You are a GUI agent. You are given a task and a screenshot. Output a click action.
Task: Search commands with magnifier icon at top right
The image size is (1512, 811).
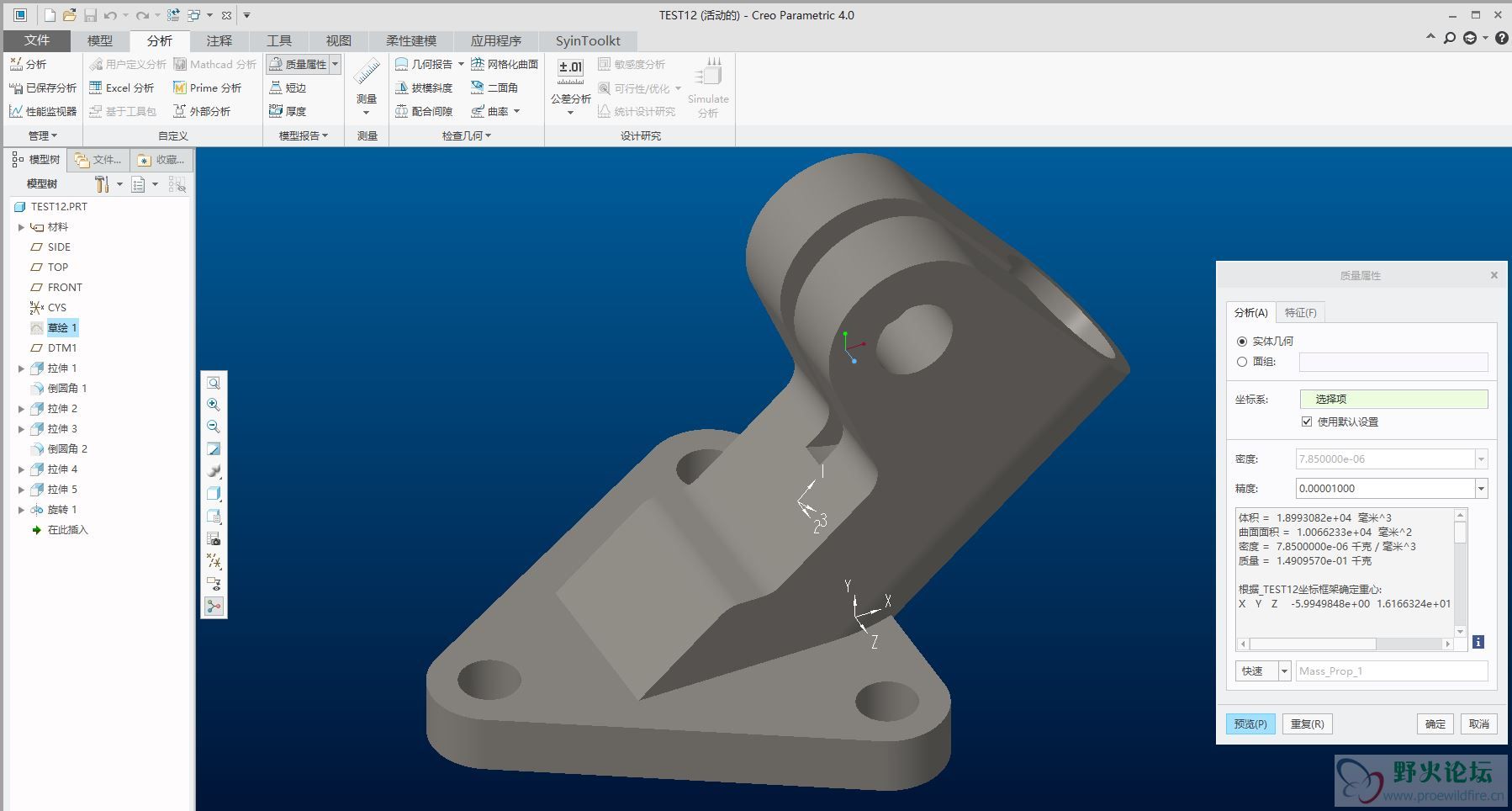point(1449,38)
